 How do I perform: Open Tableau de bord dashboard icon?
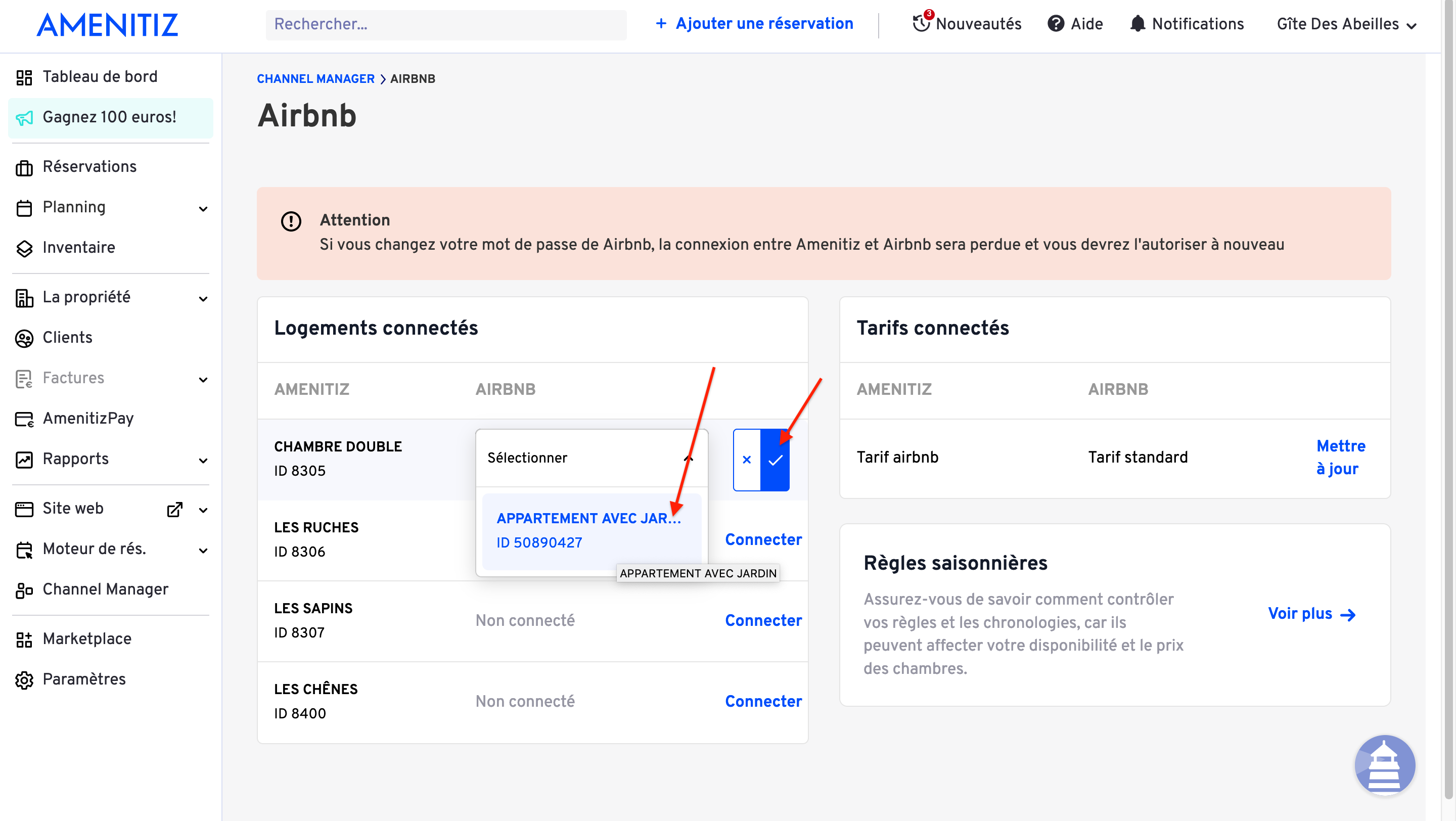tap(24, 77)
